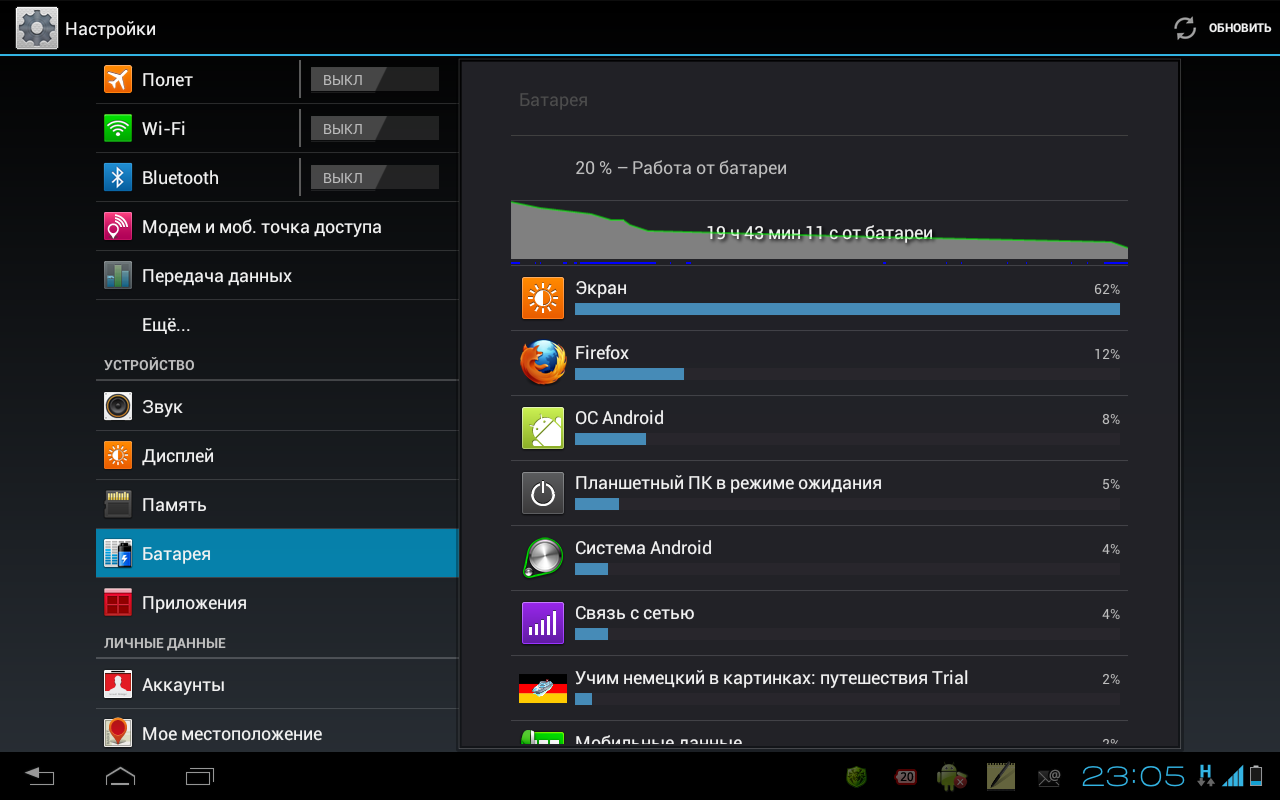Tap the green Wi-Fi icon
The image size is (1280, 800).
(118, 128)
